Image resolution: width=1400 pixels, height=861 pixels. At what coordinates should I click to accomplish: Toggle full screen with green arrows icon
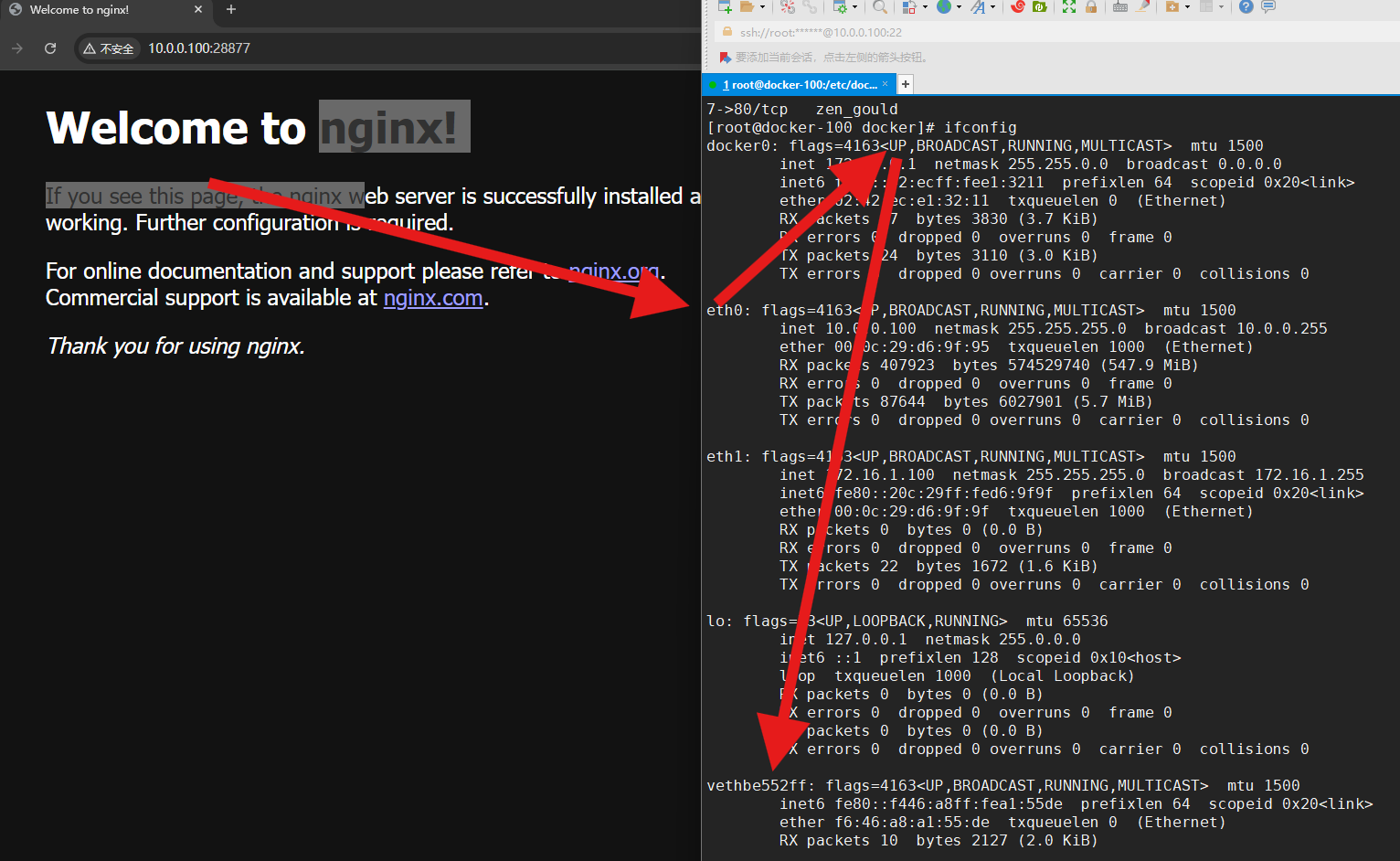click(x=1069, y=6)
